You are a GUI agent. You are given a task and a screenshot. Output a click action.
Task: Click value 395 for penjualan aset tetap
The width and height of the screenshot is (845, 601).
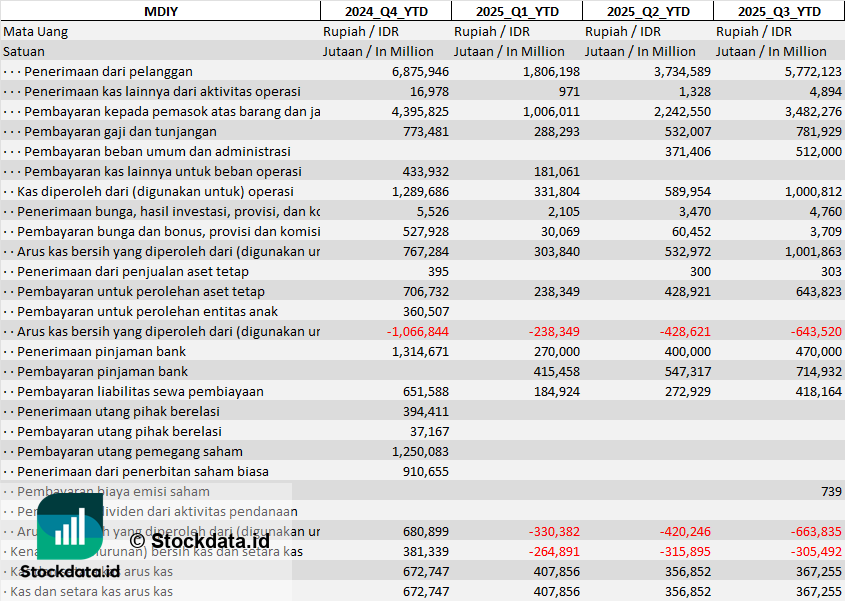pyautogui.click(x=438, y=271)
